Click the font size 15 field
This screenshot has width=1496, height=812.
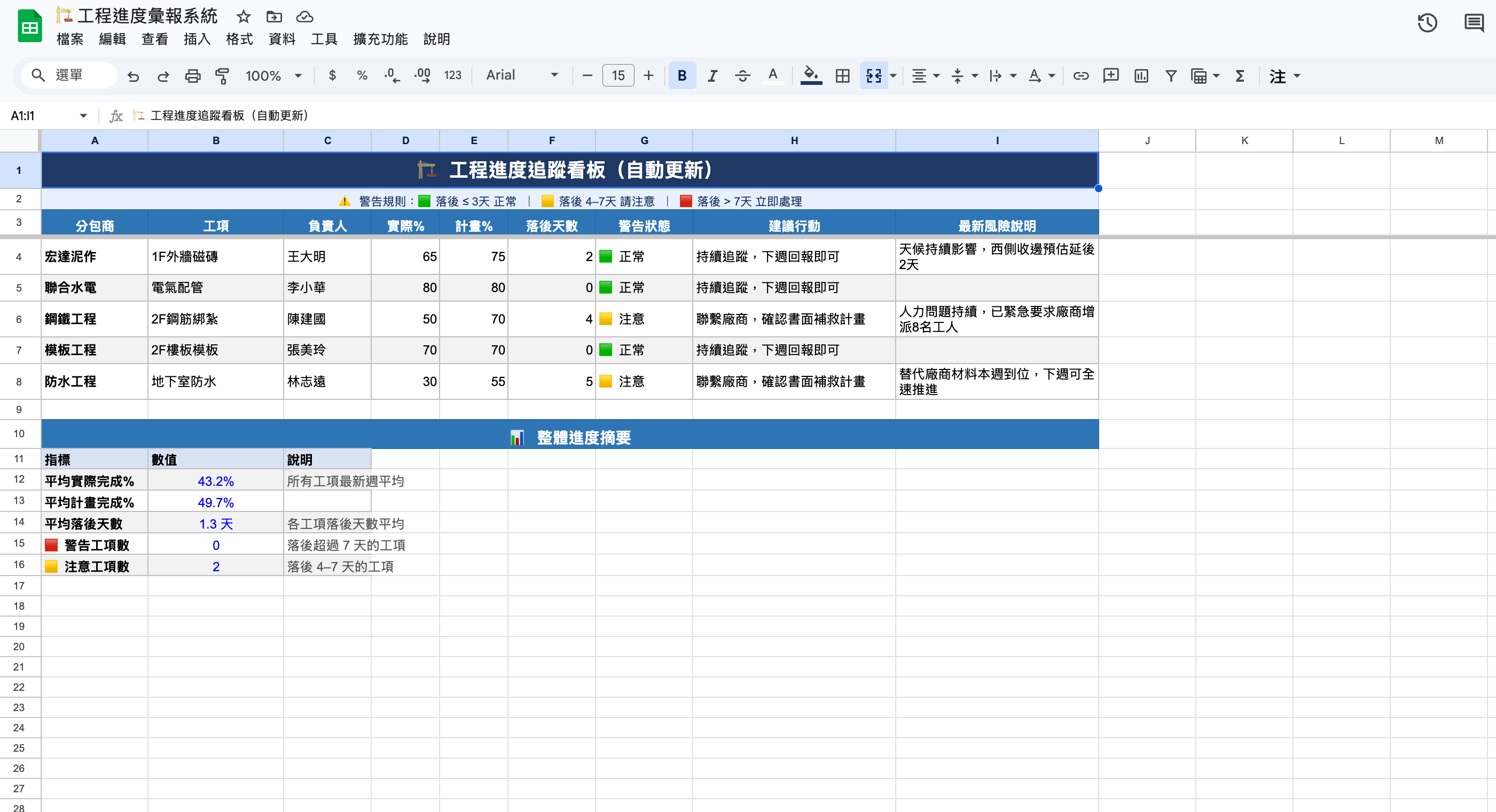618,75
